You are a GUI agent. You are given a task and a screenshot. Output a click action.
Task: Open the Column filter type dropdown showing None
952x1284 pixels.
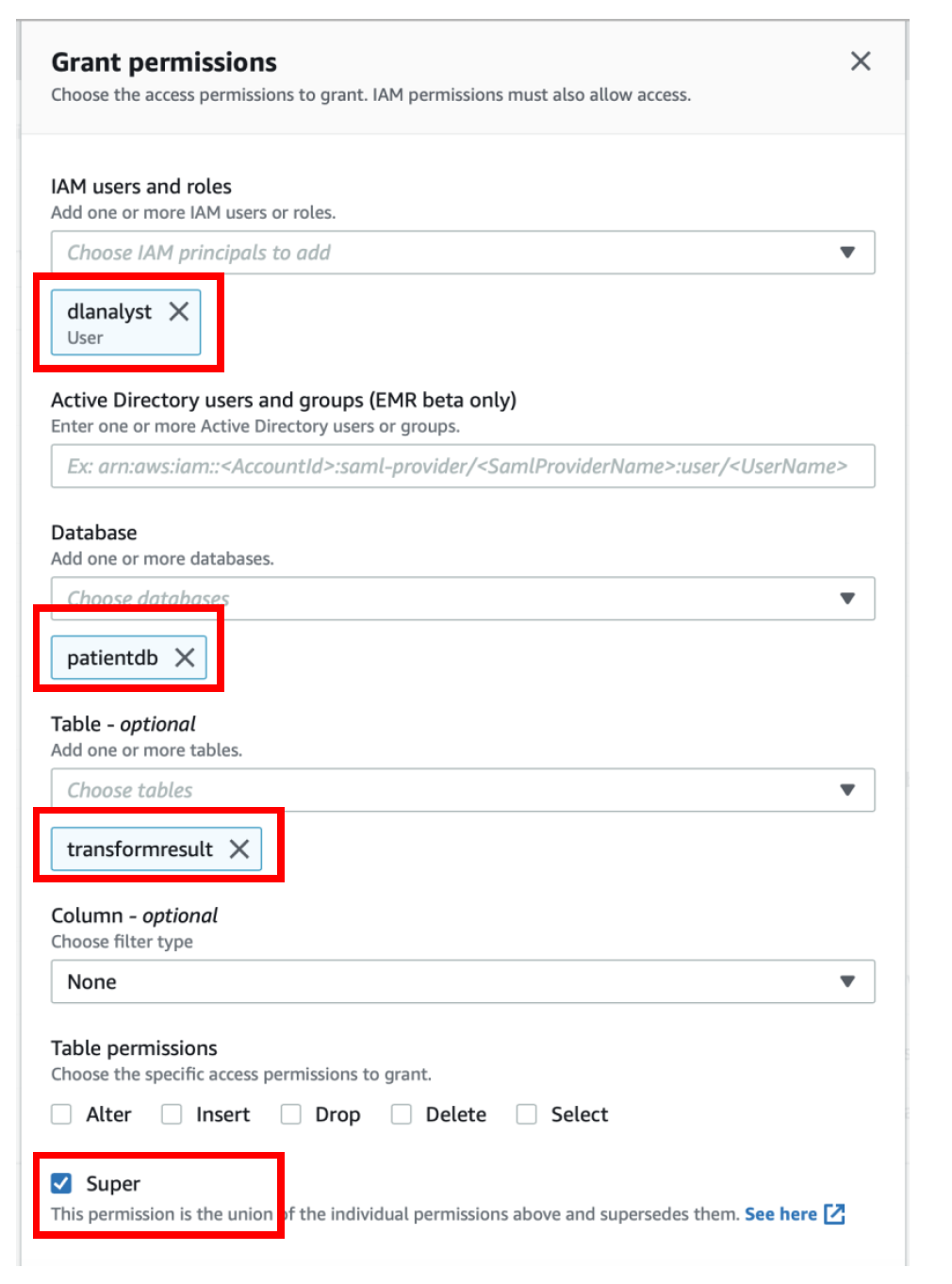point(463,981)
